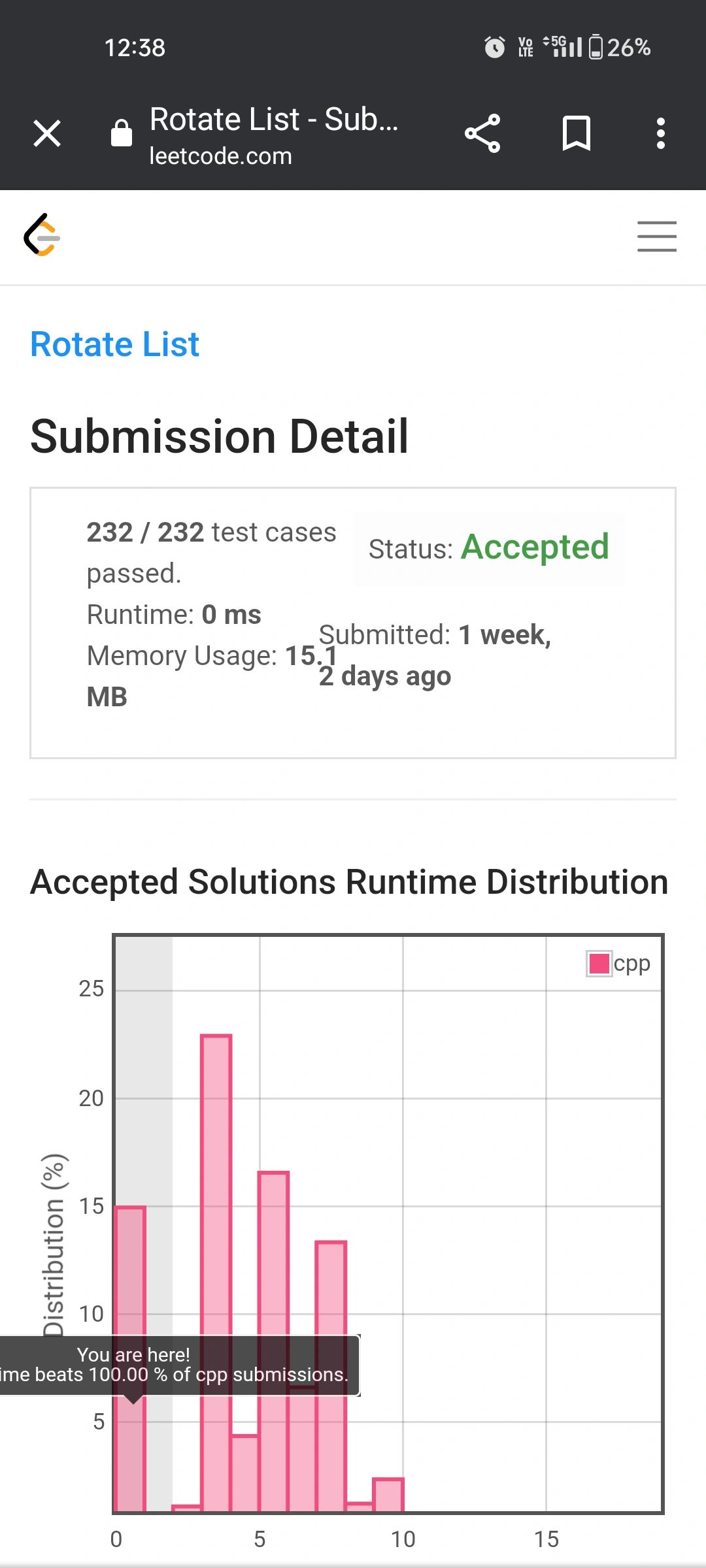Tap the Accepted status text
Image resolution: width=706 pixels, height=1568 pixels.
pyautogui.click(x=535, y=547)
